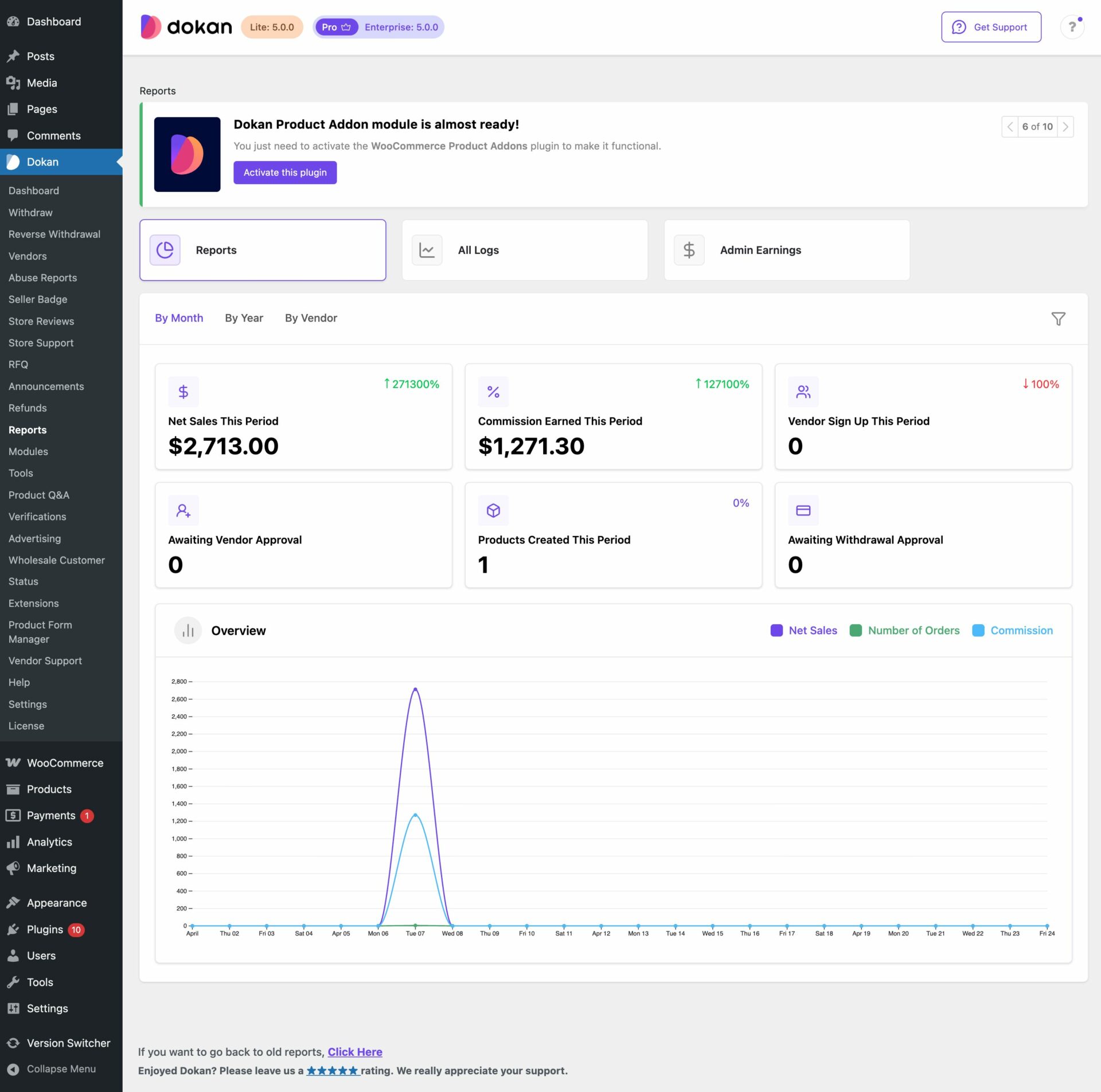Click the Pro badge

(x=336, y=27)
